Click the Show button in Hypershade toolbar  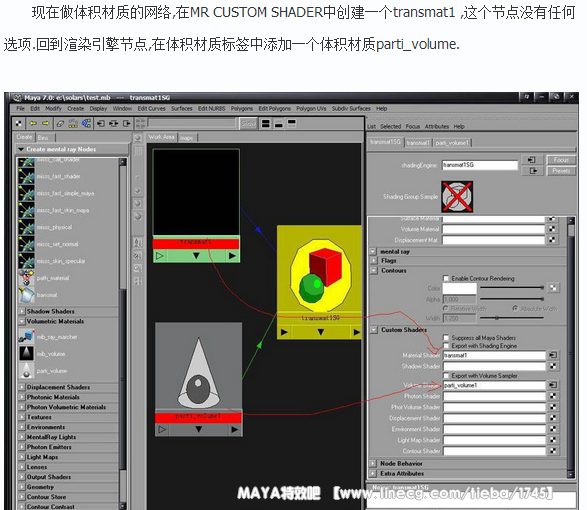pos(248,124)
